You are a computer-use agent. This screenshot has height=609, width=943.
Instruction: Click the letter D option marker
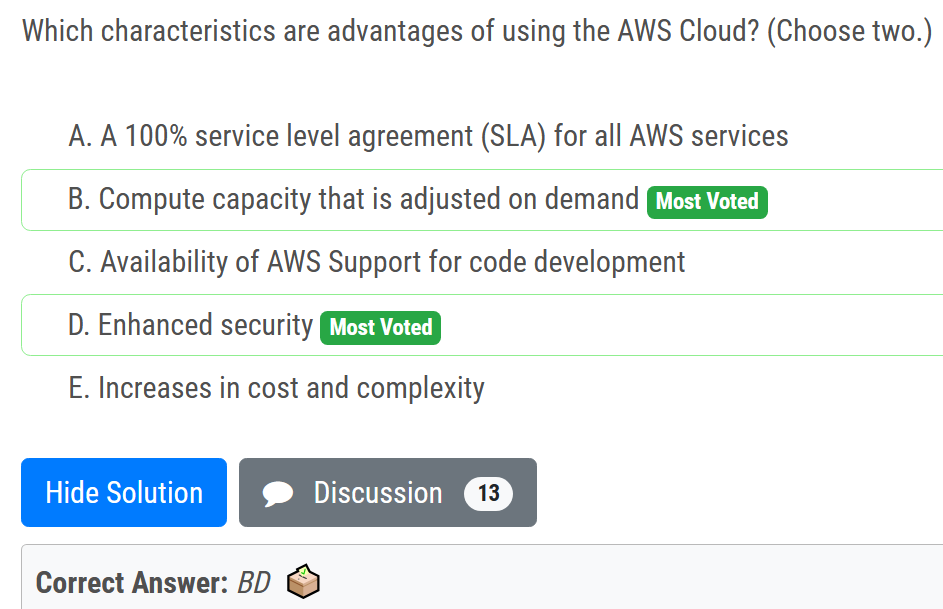pyautogui.click(x=78, y=325)
